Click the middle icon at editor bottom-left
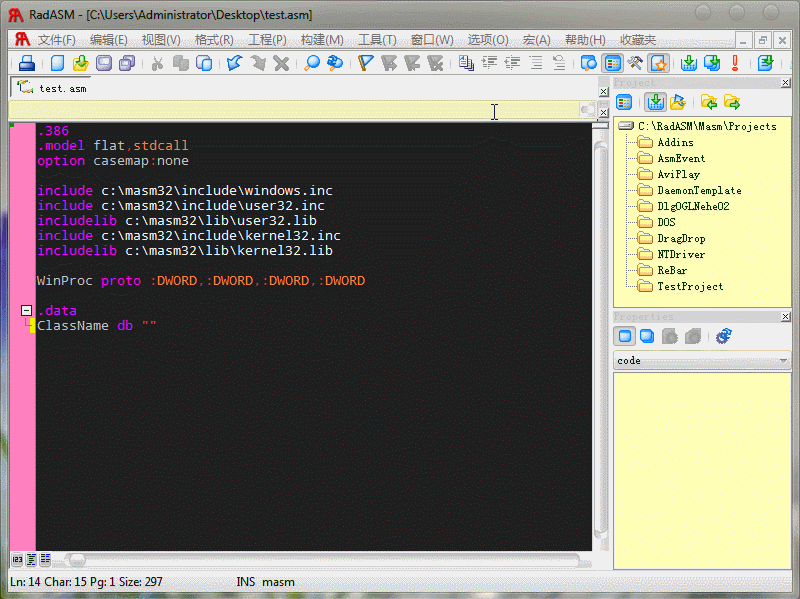This screenshot has height=599, width=800. pyautogui.click(x=31, y=560)
